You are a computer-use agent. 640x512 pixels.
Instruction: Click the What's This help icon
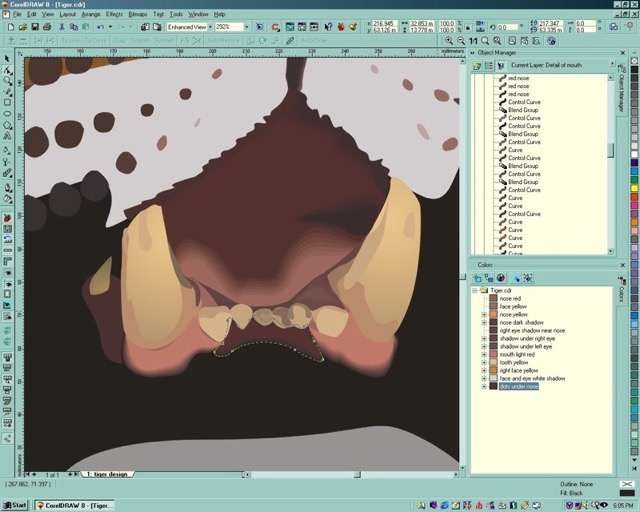pyautogui.click(x=329, y=27)
